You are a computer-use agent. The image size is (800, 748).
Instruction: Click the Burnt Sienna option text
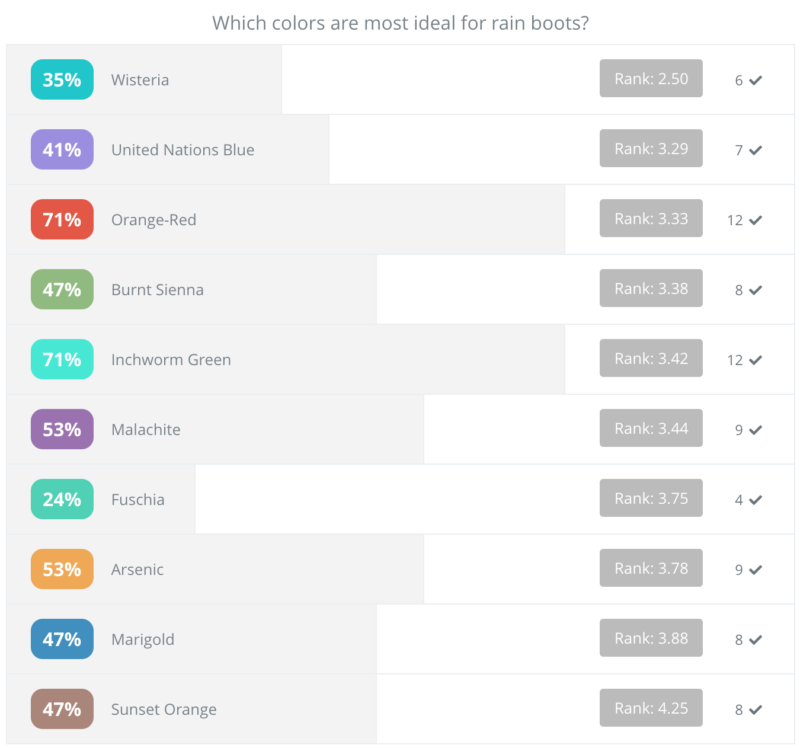(x=157, y=290)
